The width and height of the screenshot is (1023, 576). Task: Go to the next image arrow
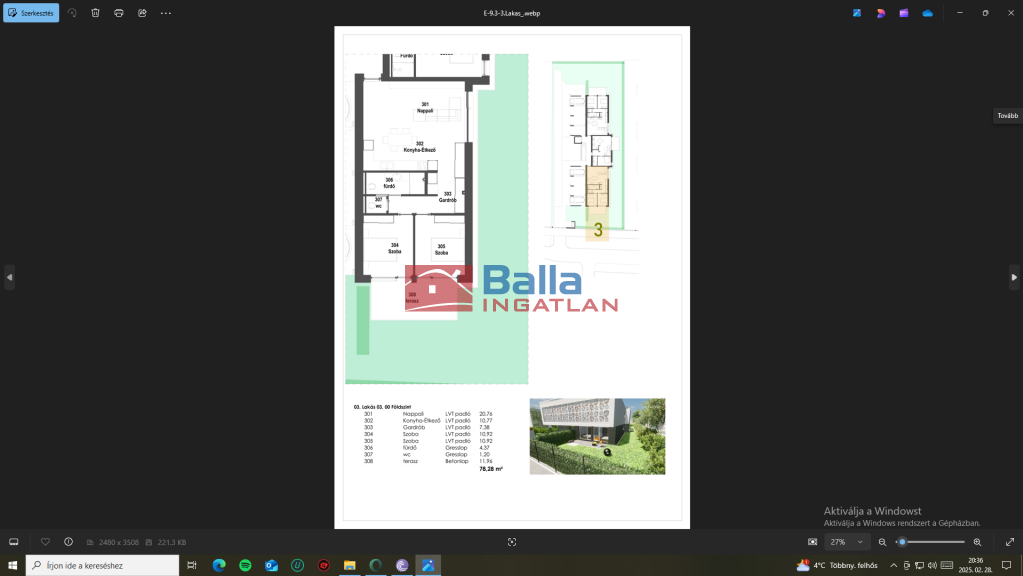(x=1014, y=277)
